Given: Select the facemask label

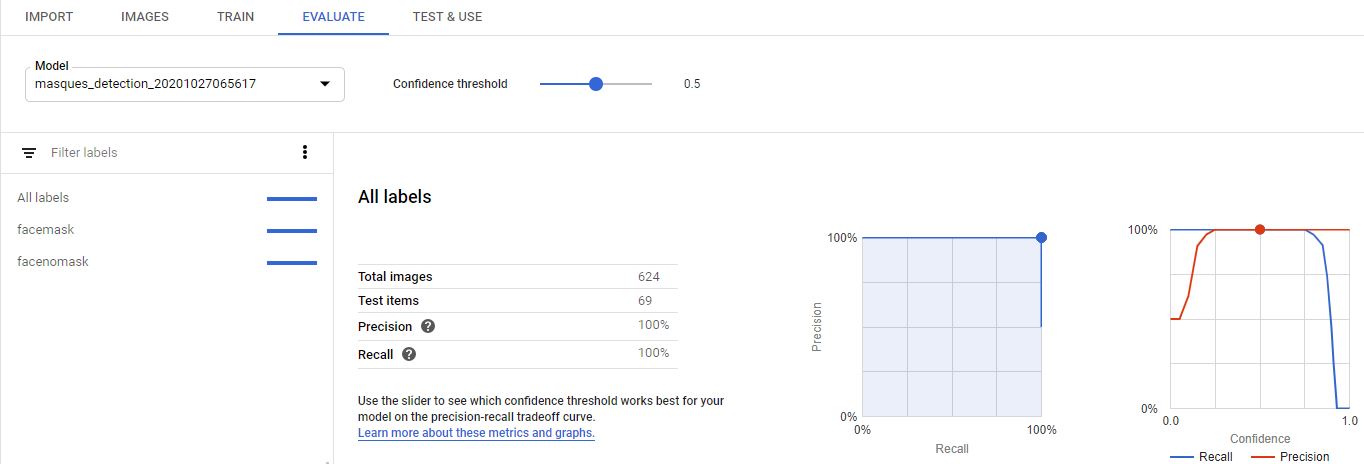Looking at the screenshot, I should [46, 230].
